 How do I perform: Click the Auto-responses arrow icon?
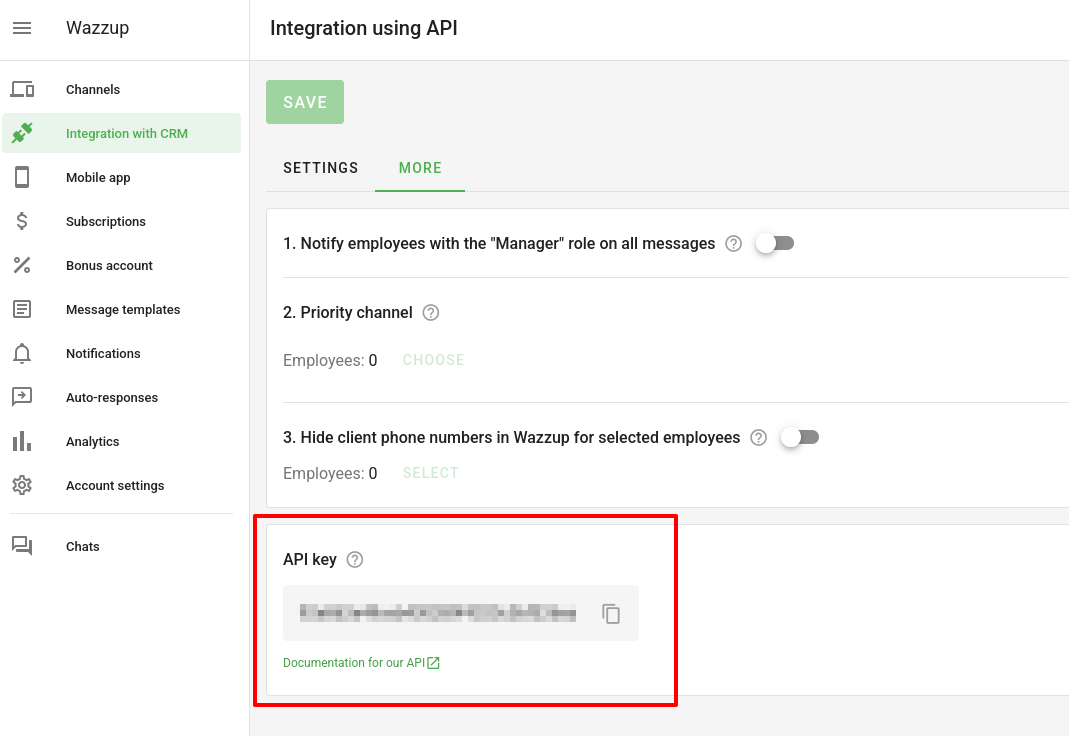[x=22, y=397]
